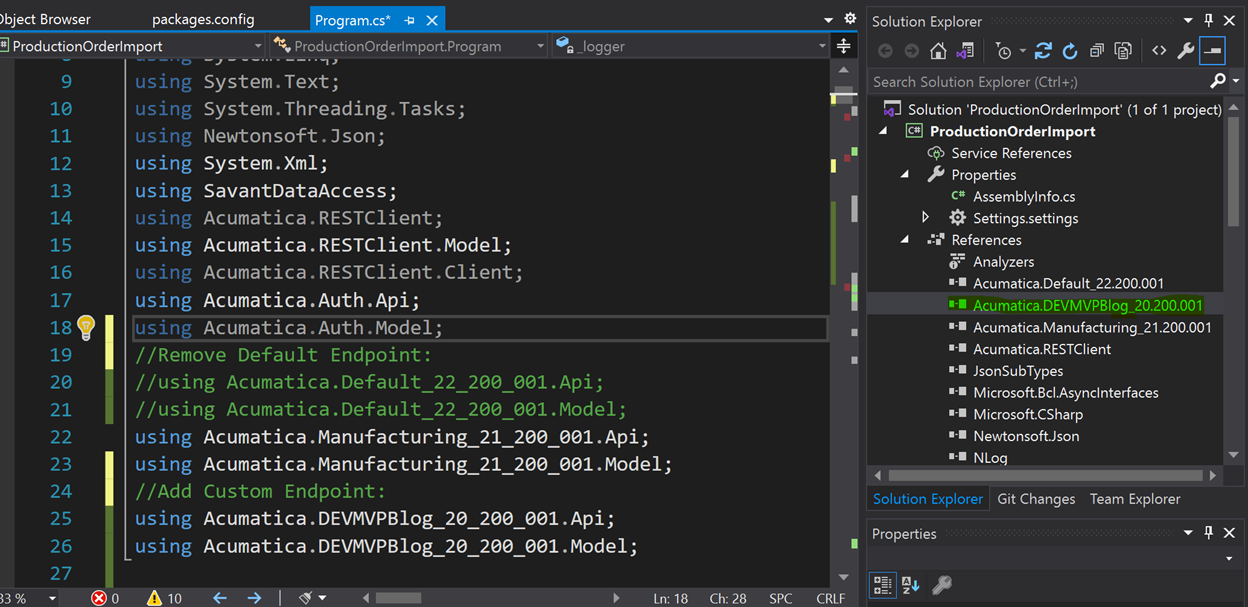Switch to the Git Changes tab

(x=1036, y=499)
